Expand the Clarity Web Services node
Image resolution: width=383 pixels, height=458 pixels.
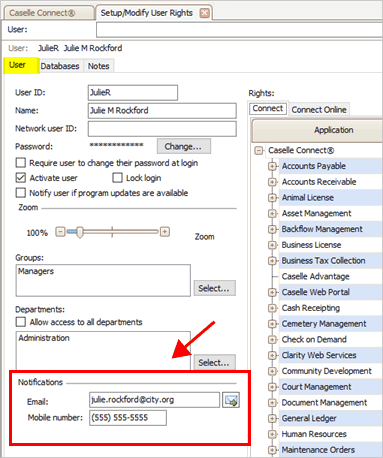tap(272, 355)
